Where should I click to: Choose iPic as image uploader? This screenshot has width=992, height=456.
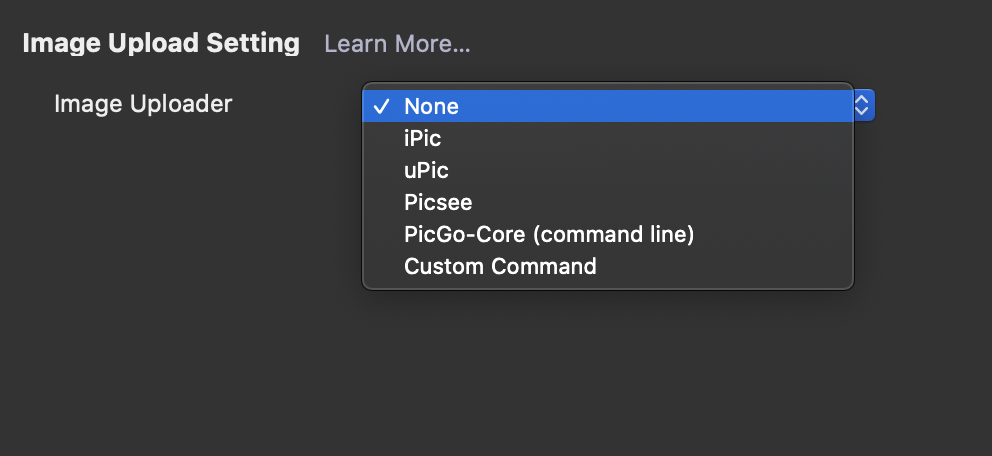click(x=422, y=138)
